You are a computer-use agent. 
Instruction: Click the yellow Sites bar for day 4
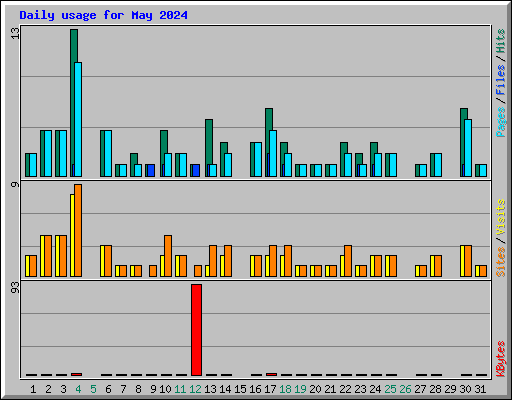coord(72,235)
